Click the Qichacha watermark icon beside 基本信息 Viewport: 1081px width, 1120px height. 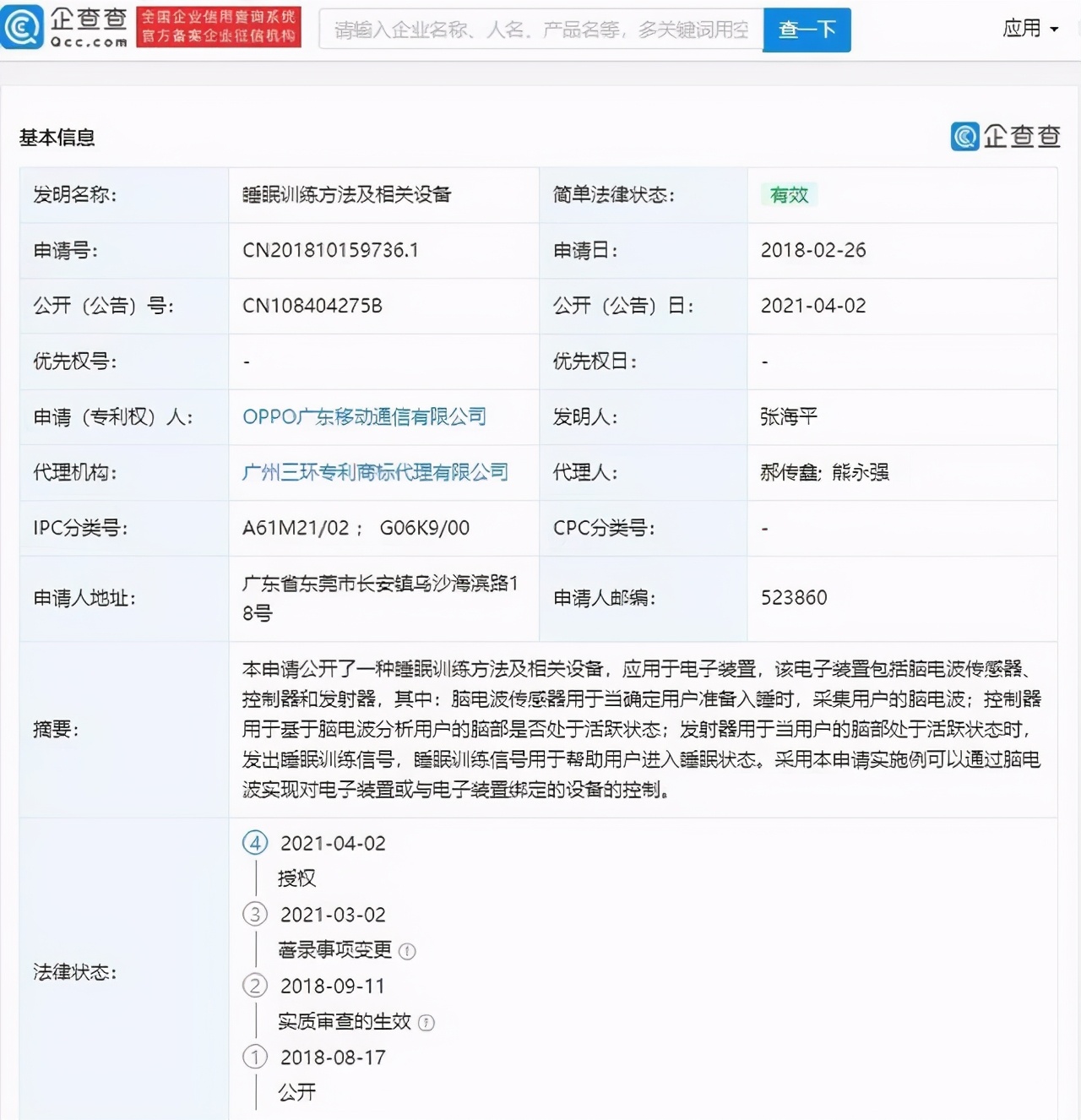pos(964,136)
